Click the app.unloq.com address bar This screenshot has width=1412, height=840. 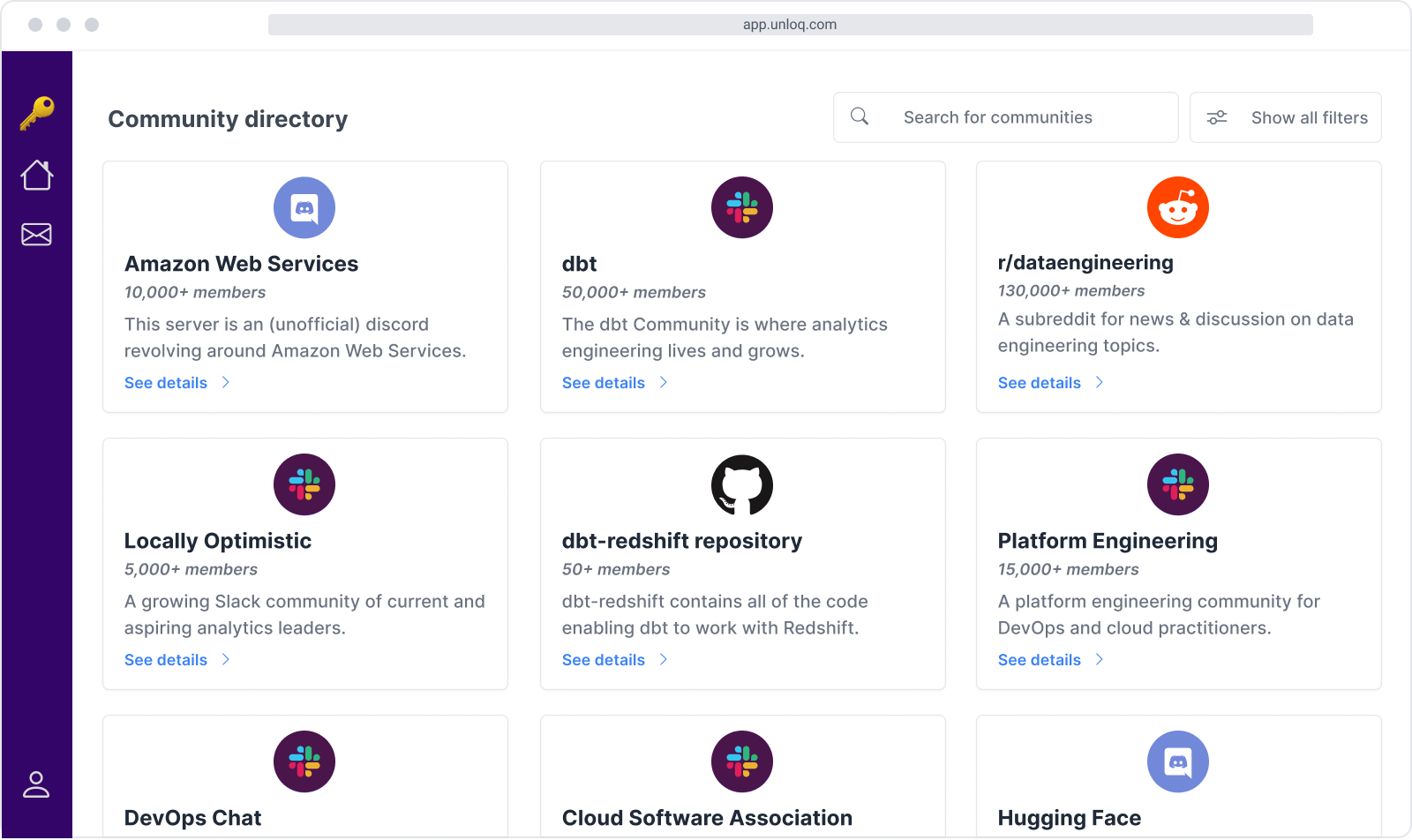click(x=790, y=25)
